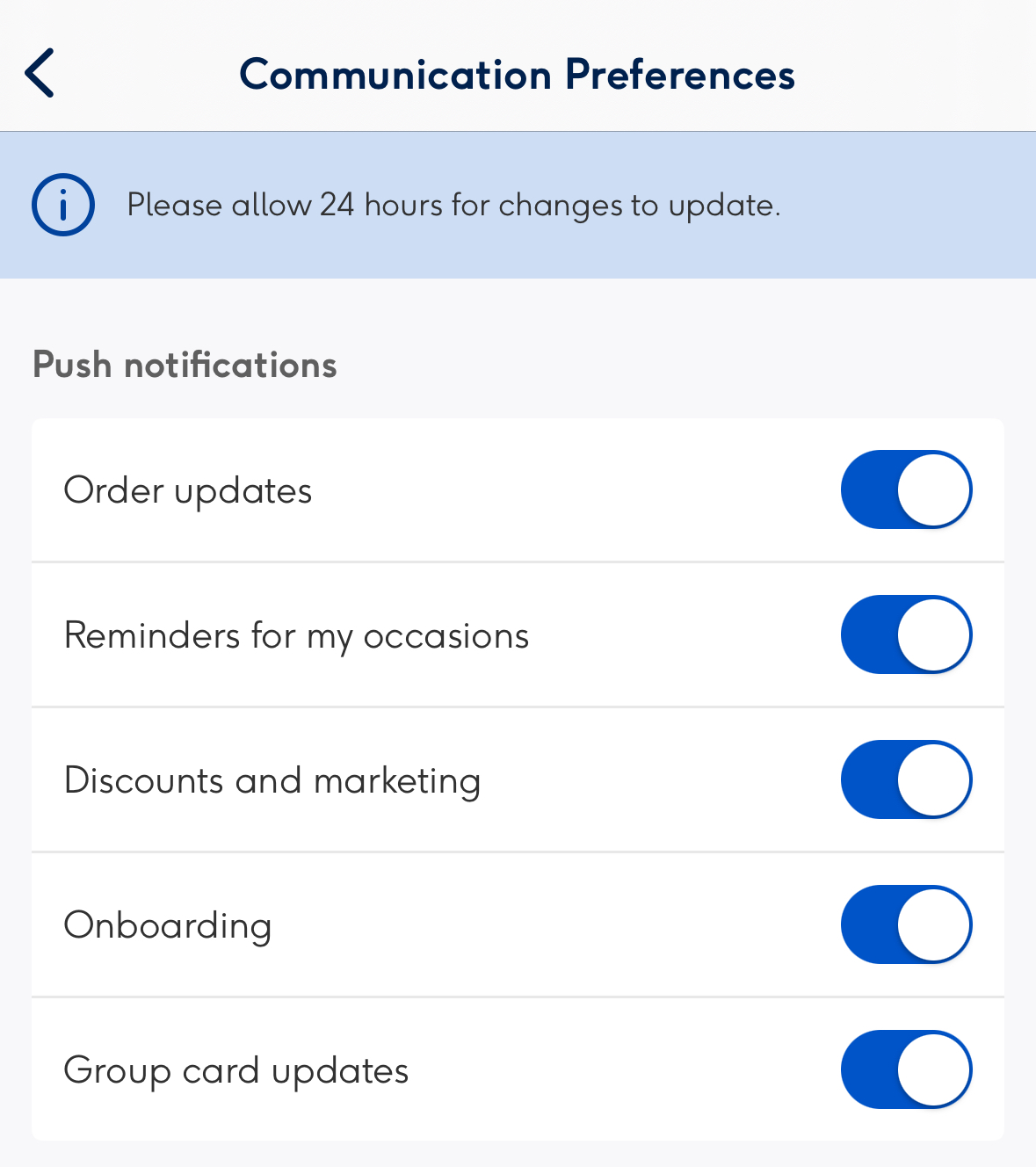The width and height of the screenshot is (1036, 1167).
Task: Disable Group card updates toggle
Action: click(x=906, y=1069)
